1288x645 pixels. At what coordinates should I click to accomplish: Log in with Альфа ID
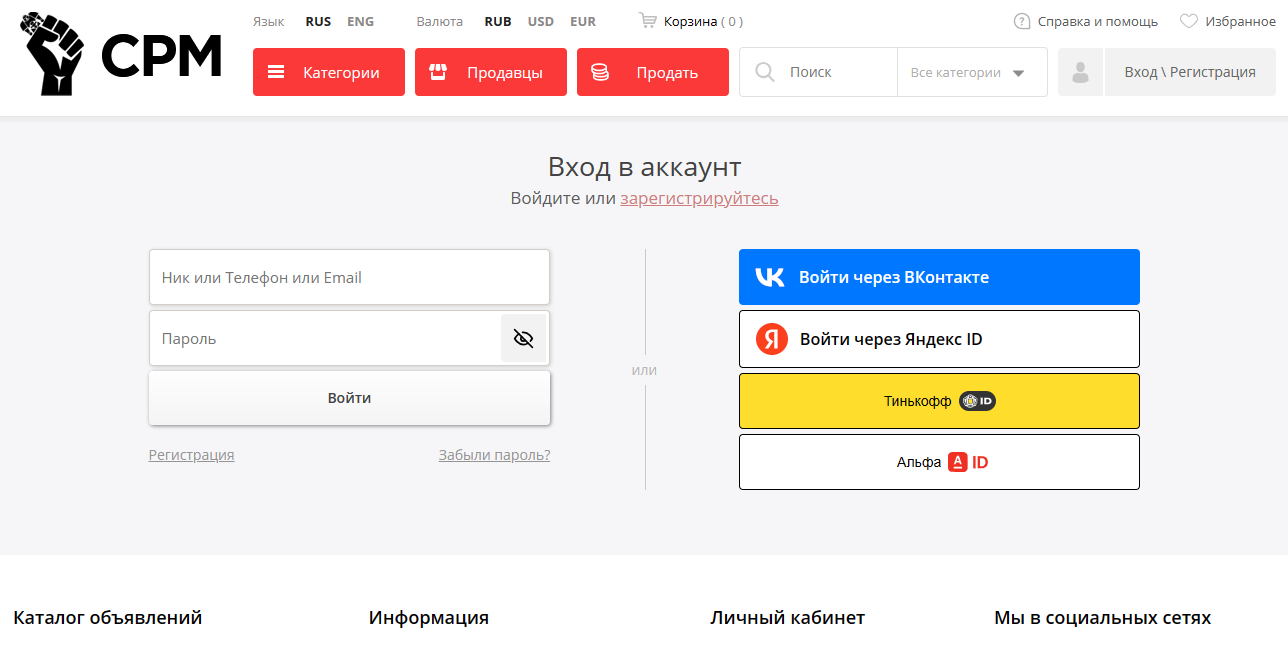coord(939,462)
